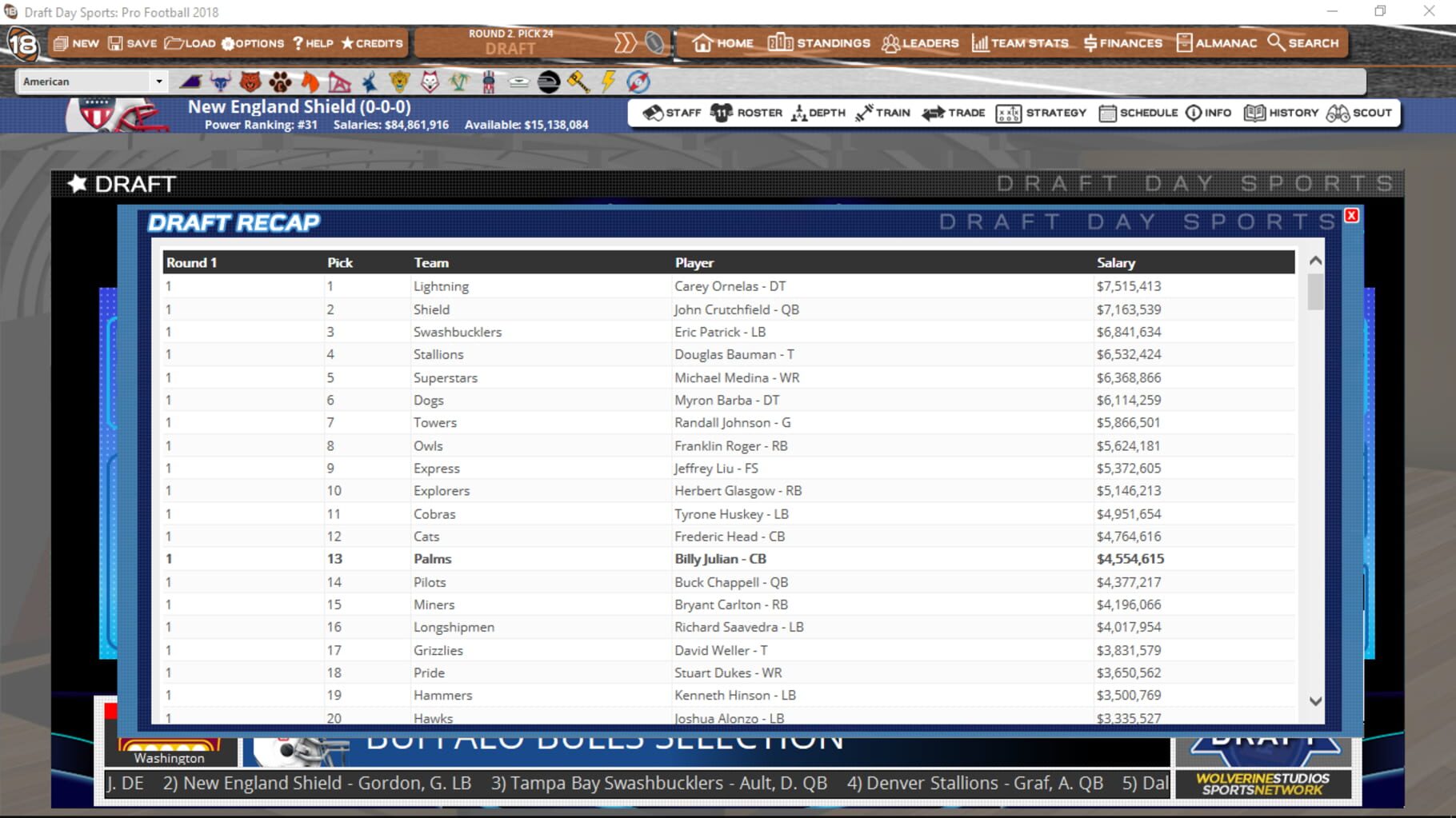Open the LEADERS page
The width and height of the screenshot is (1456, 818).
tap(920, 43)
